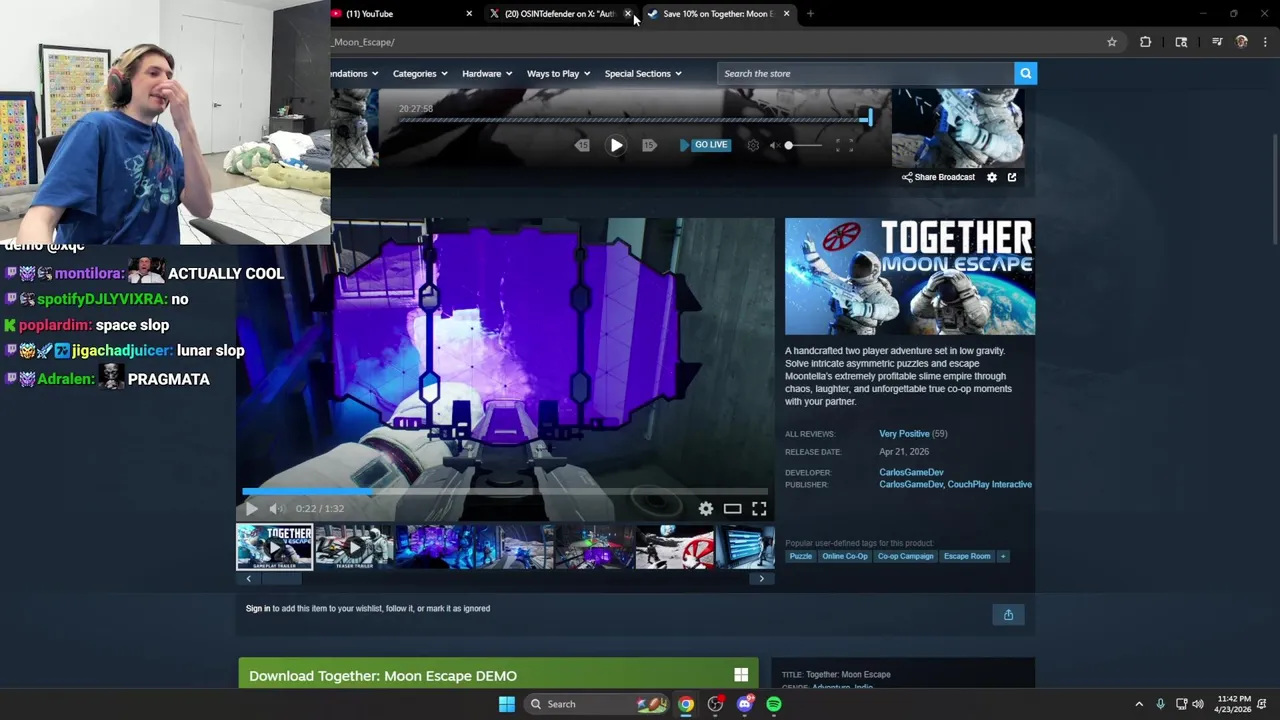Viewport: 1280px width, 720px height.
Task: Switch to the YouTube tab
Action: 400,14
